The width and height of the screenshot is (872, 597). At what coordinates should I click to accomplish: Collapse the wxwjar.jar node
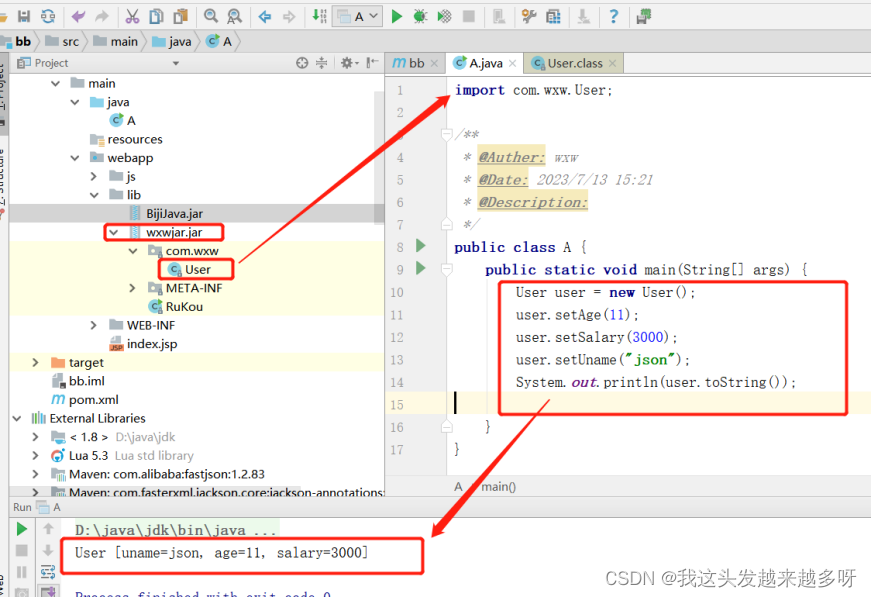[x=114, y=232]
